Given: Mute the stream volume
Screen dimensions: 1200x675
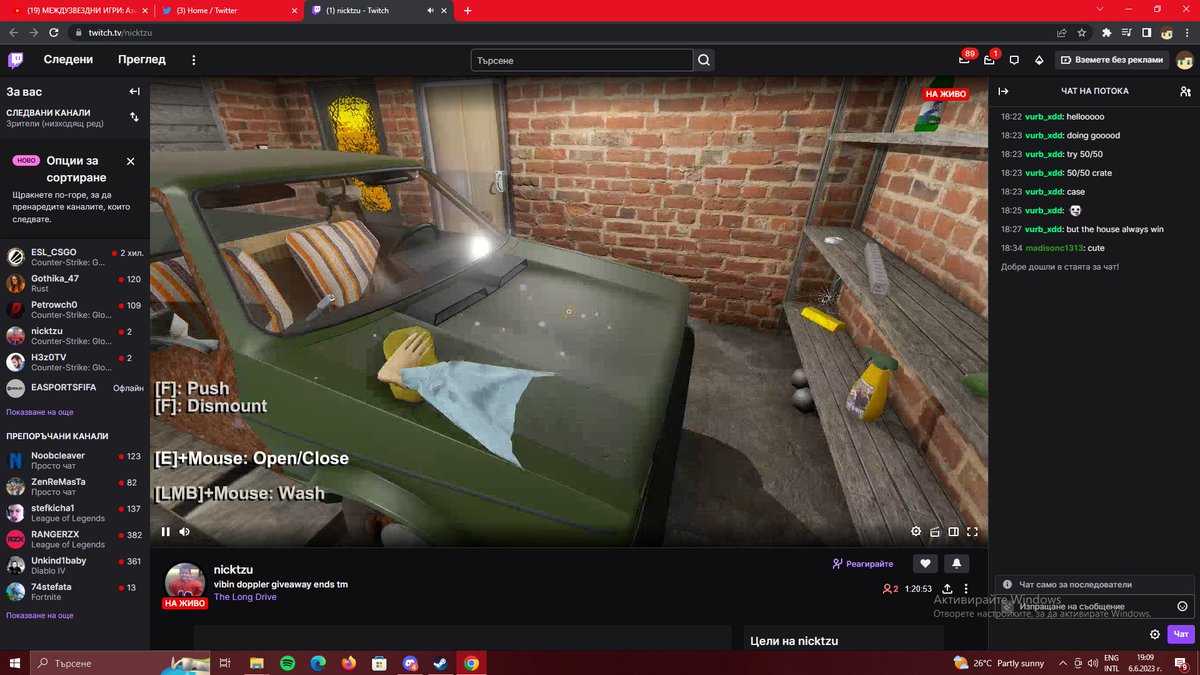Looking at the screenshot, I should [185, 532].
